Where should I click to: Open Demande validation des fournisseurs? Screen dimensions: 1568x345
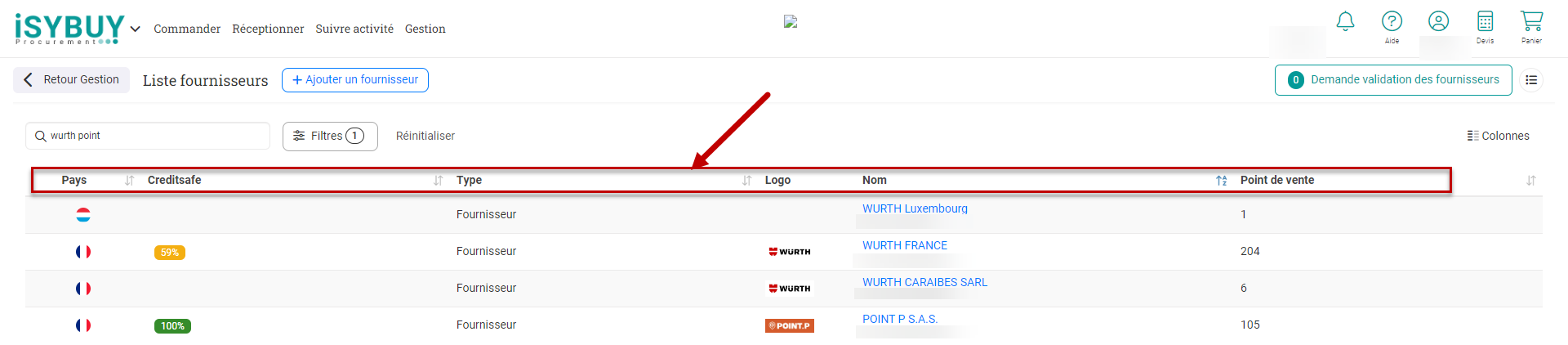[1393, 80]
